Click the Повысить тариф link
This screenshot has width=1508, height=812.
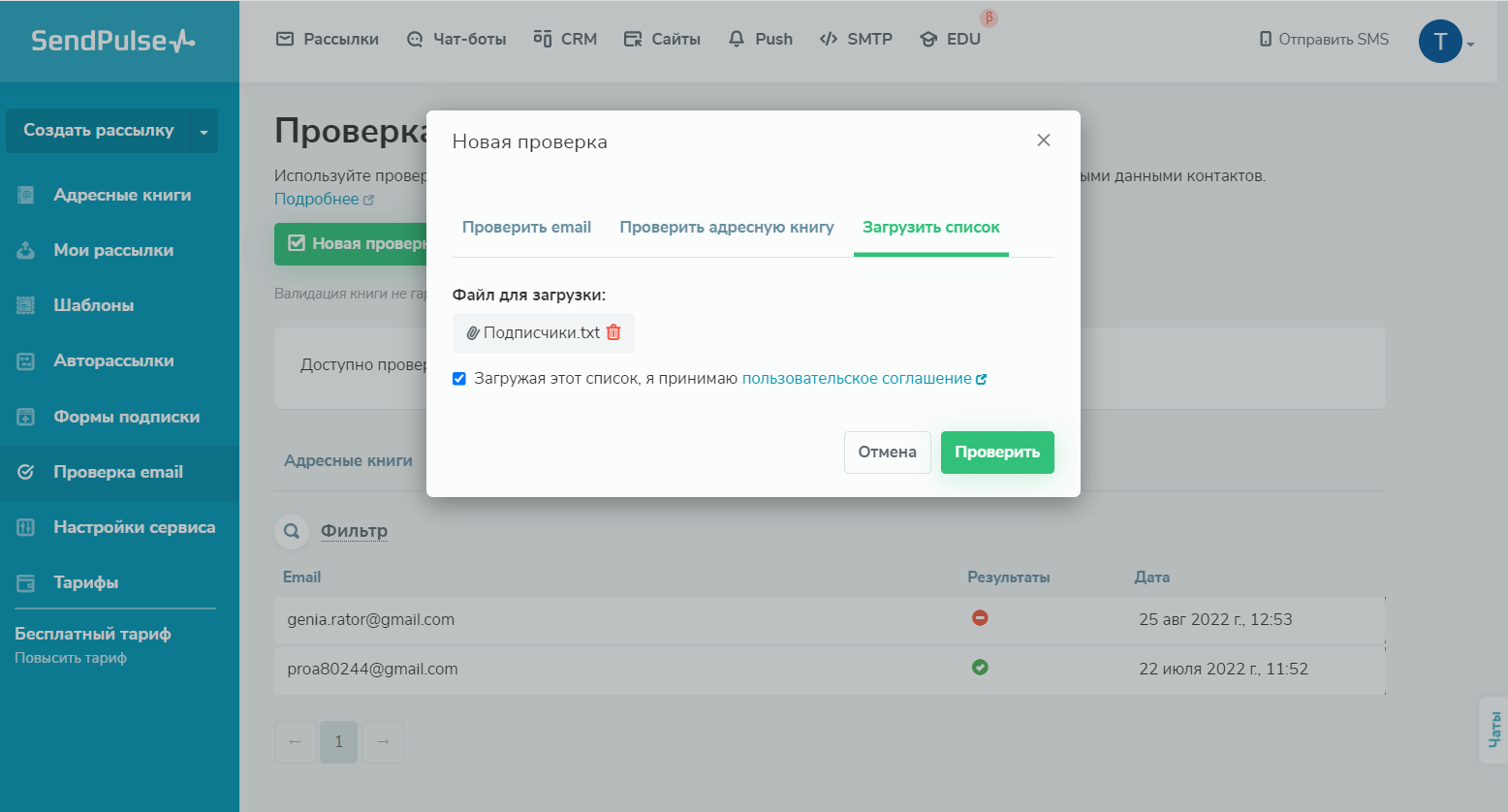click(x=71, y=658)
